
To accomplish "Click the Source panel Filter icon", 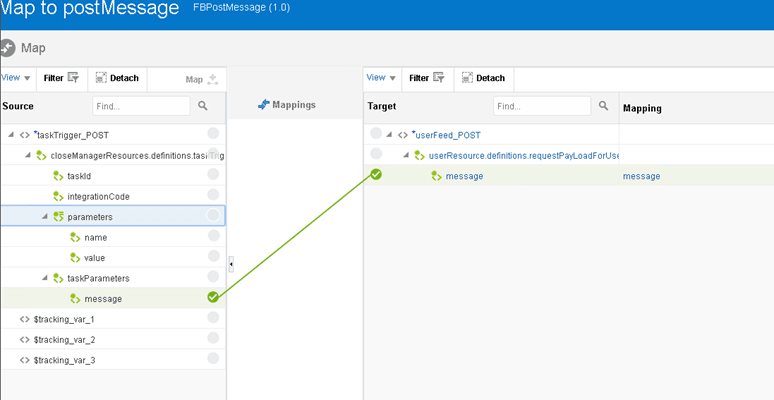I will 73,78.
